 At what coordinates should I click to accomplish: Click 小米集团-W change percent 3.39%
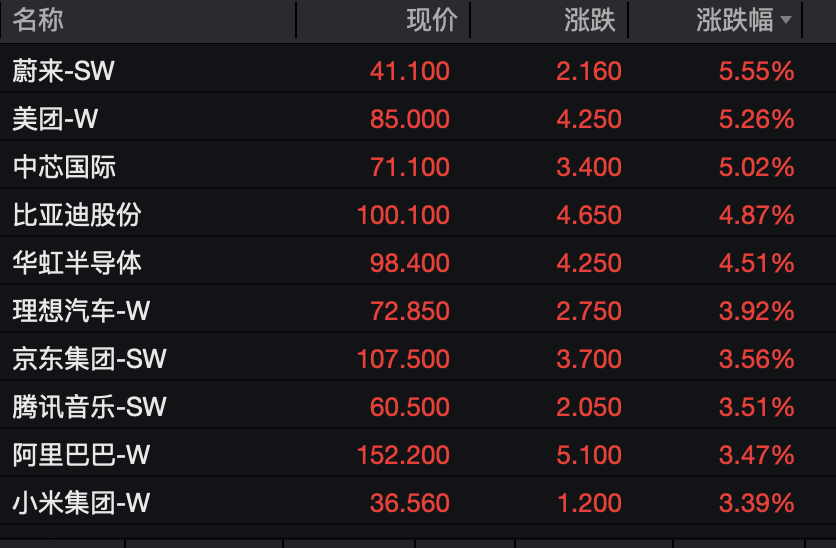click(x=756, y=503)
